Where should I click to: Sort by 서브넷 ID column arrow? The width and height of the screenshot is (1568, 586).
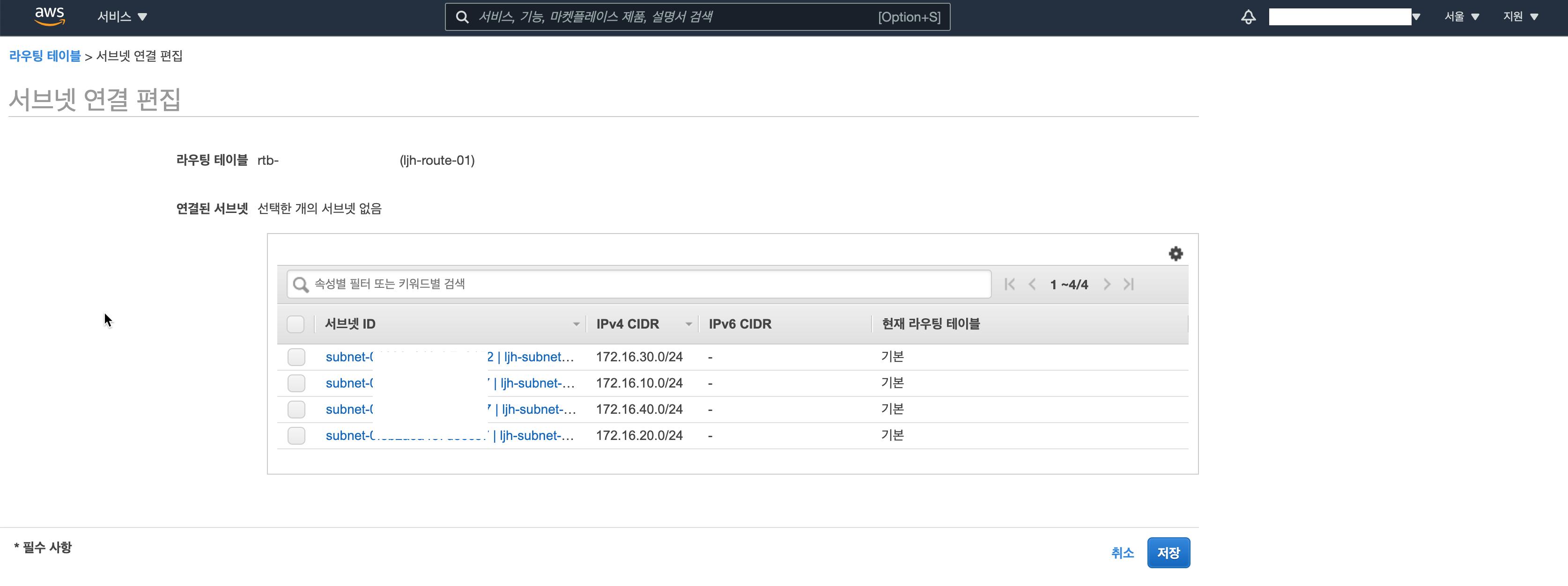(x=576, y=324)
